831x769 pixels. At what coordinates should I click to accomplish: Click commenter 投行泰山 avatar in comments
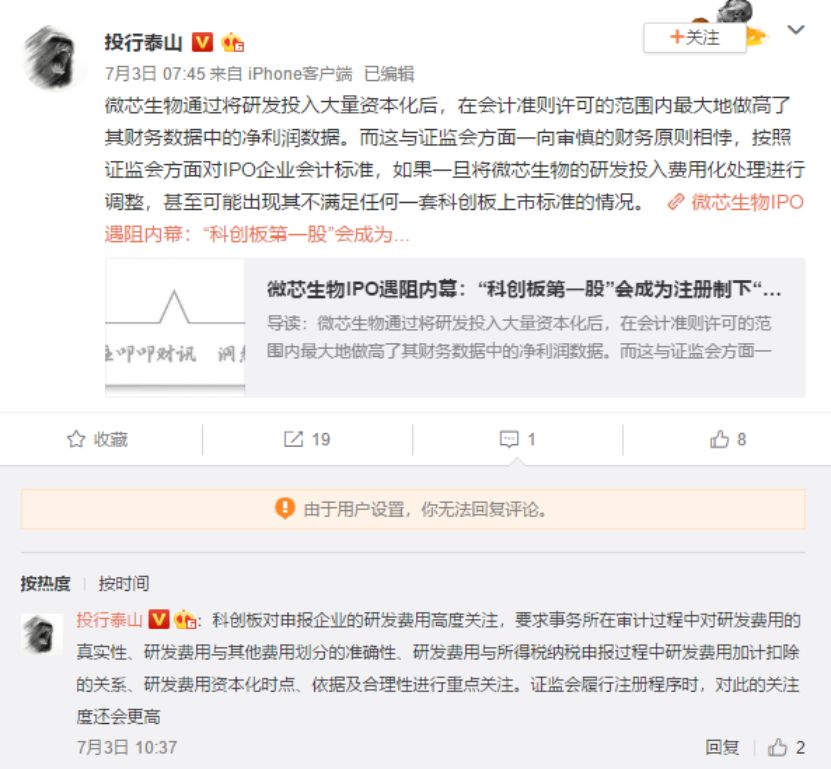(42, 634)
